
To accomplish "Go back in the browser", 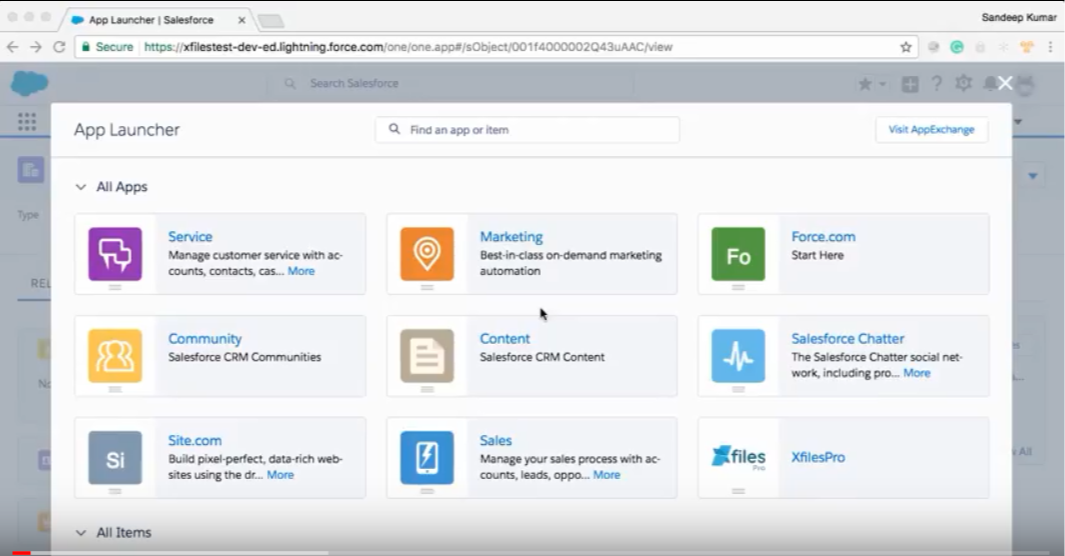I will (12, 47).
